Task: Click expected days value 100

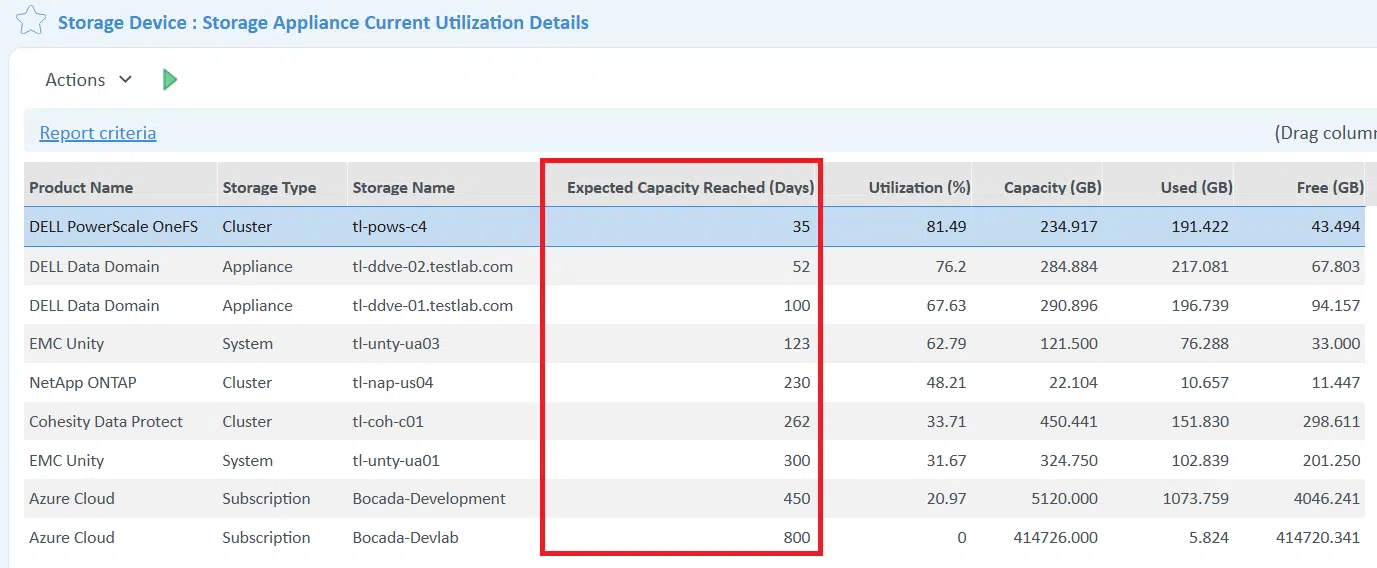Action: (x=797, y=306)
